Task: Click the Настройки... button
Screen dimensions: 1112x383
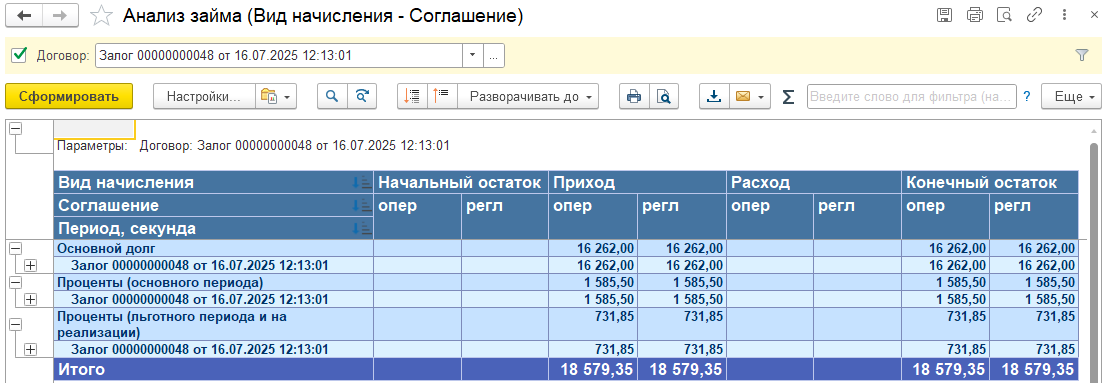Action: click(x=204, y=96)
